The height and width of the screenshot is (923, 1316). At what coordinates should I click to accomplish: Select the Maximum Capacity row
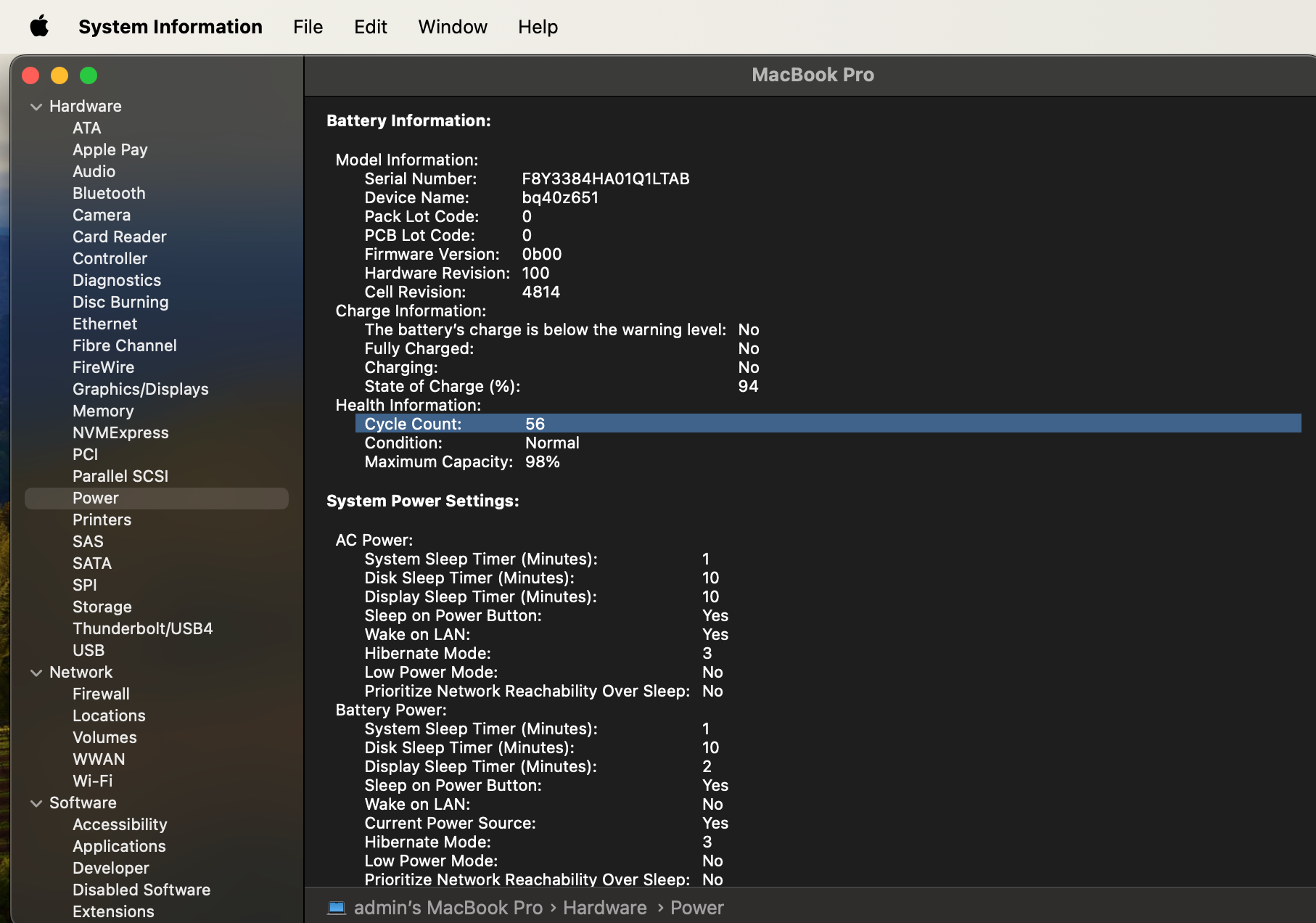pyautogui.click(x=462, y=461)
